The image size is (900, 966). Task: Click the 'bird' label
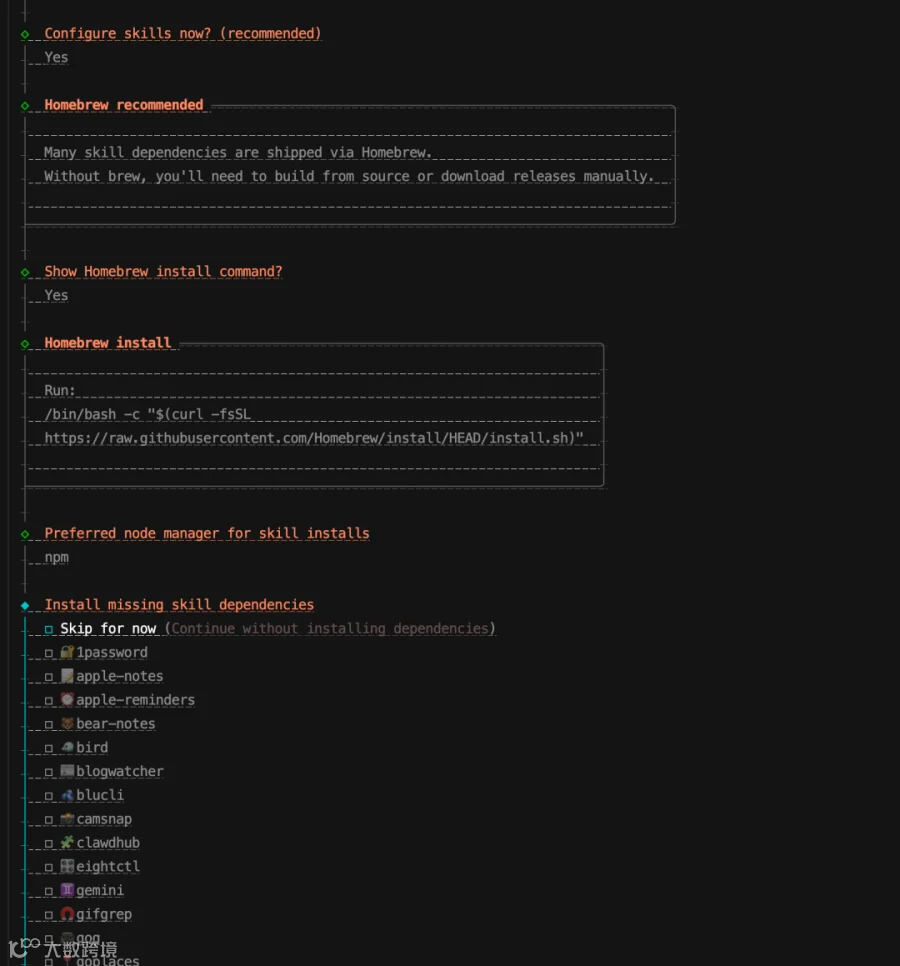(92, 748)
